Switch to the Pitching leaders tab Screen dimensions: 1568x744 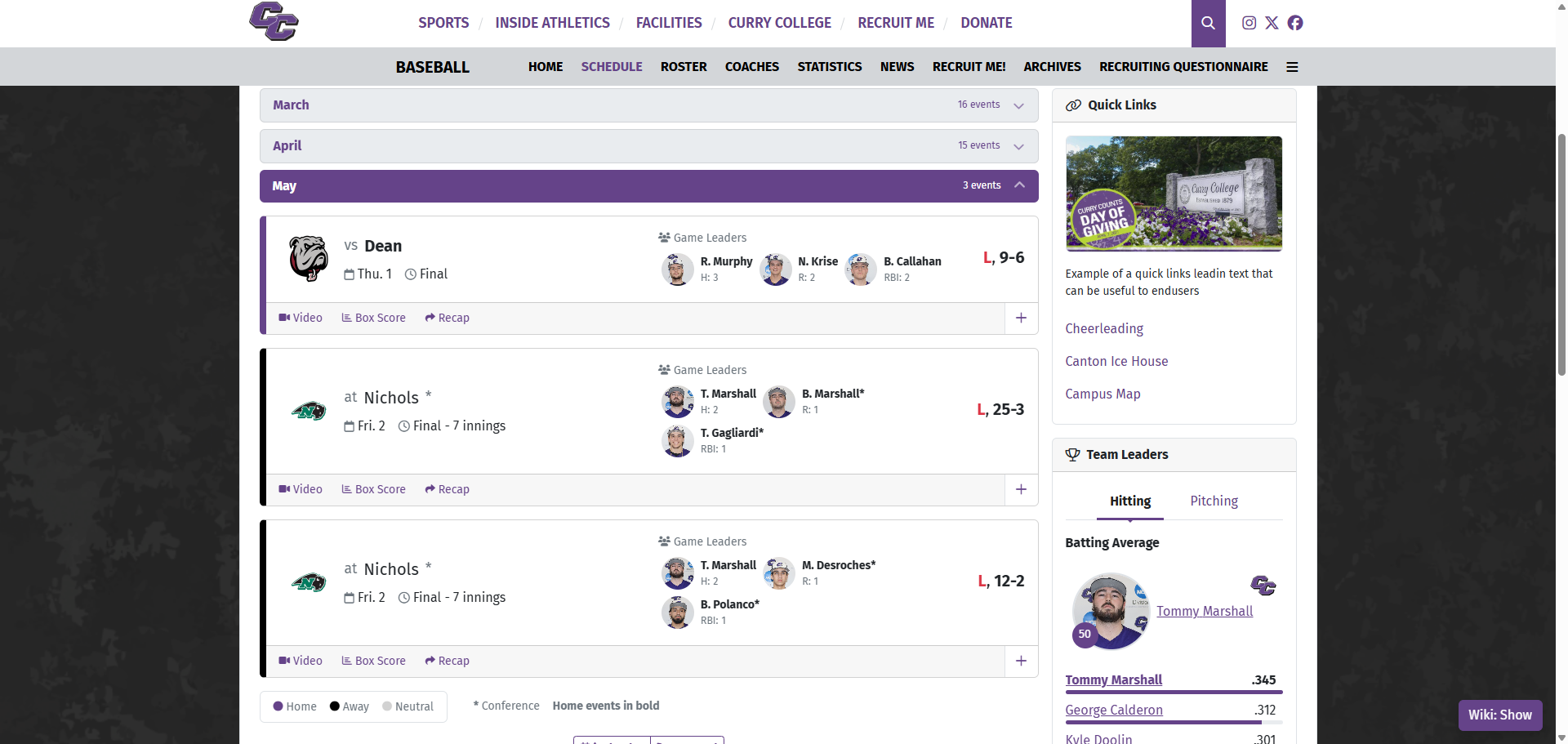pyautogui.click(x=1214, y=501)
